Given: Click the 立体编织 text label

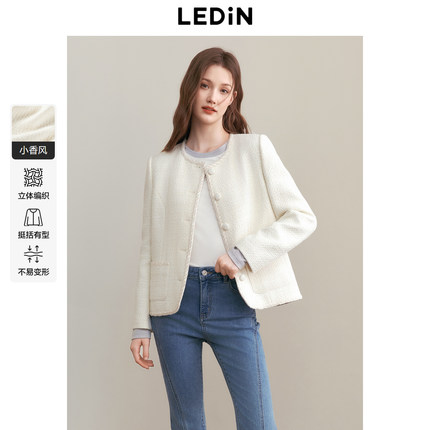Looking at the screenshot, I should tap(33, 196).
